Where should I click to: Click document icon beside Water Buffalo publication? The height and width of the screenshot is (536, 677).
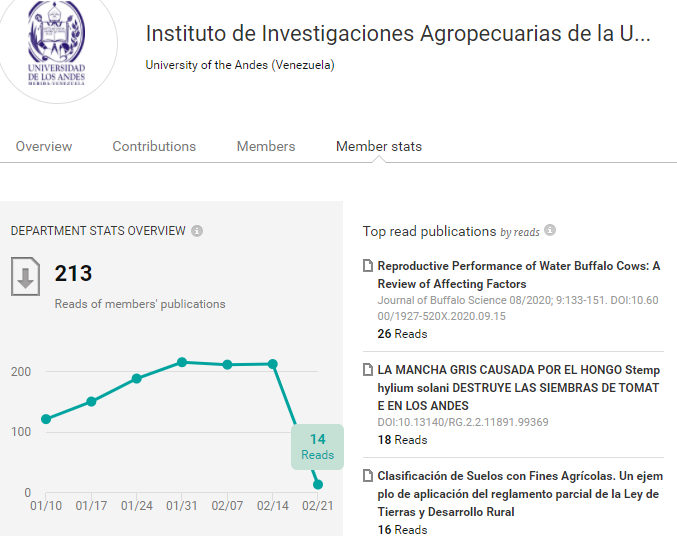367,266
